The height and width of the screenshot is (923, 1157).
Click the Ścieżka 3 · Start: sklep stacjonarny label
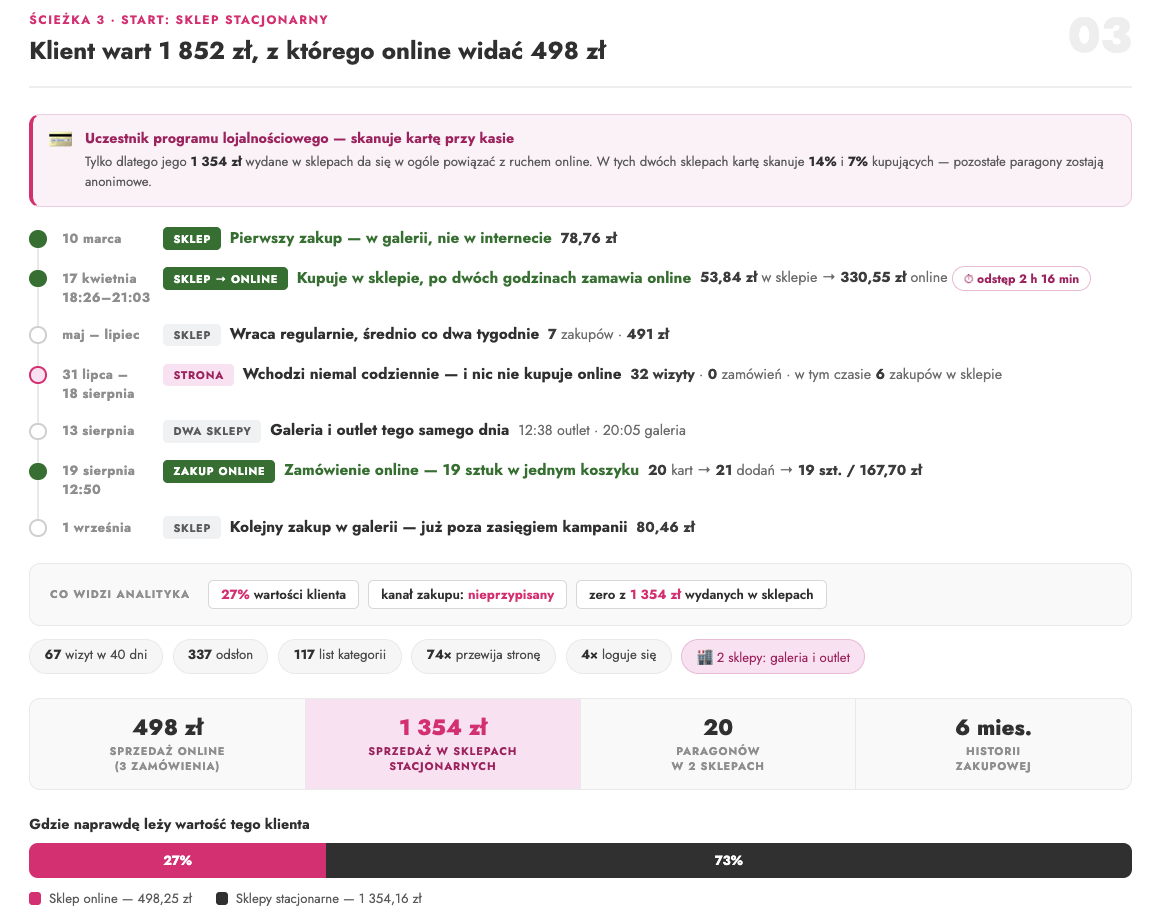coord(179,20)
